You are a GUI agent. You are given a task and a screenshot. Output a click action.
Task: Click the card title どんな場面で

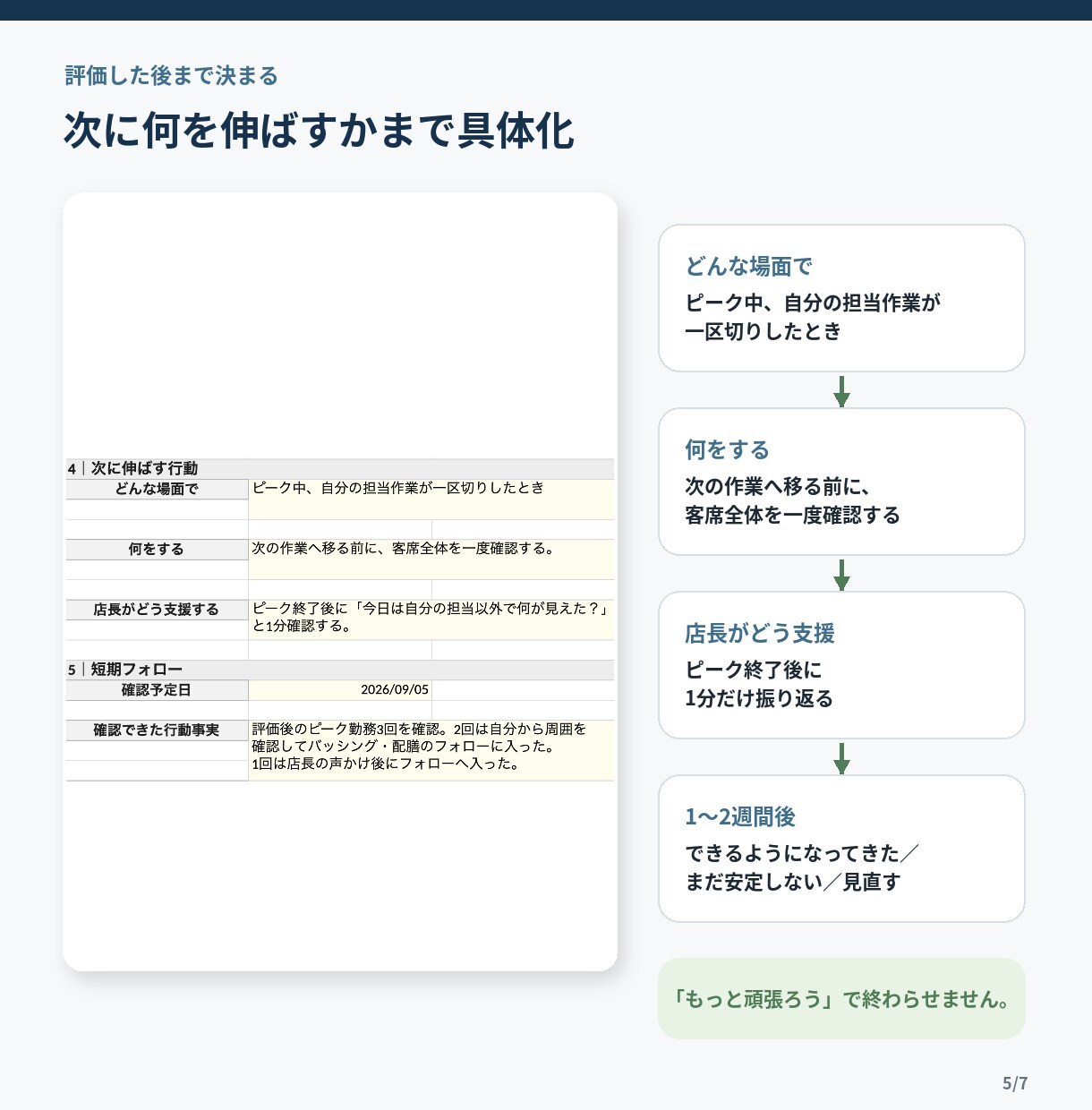[x=748, y=266]
